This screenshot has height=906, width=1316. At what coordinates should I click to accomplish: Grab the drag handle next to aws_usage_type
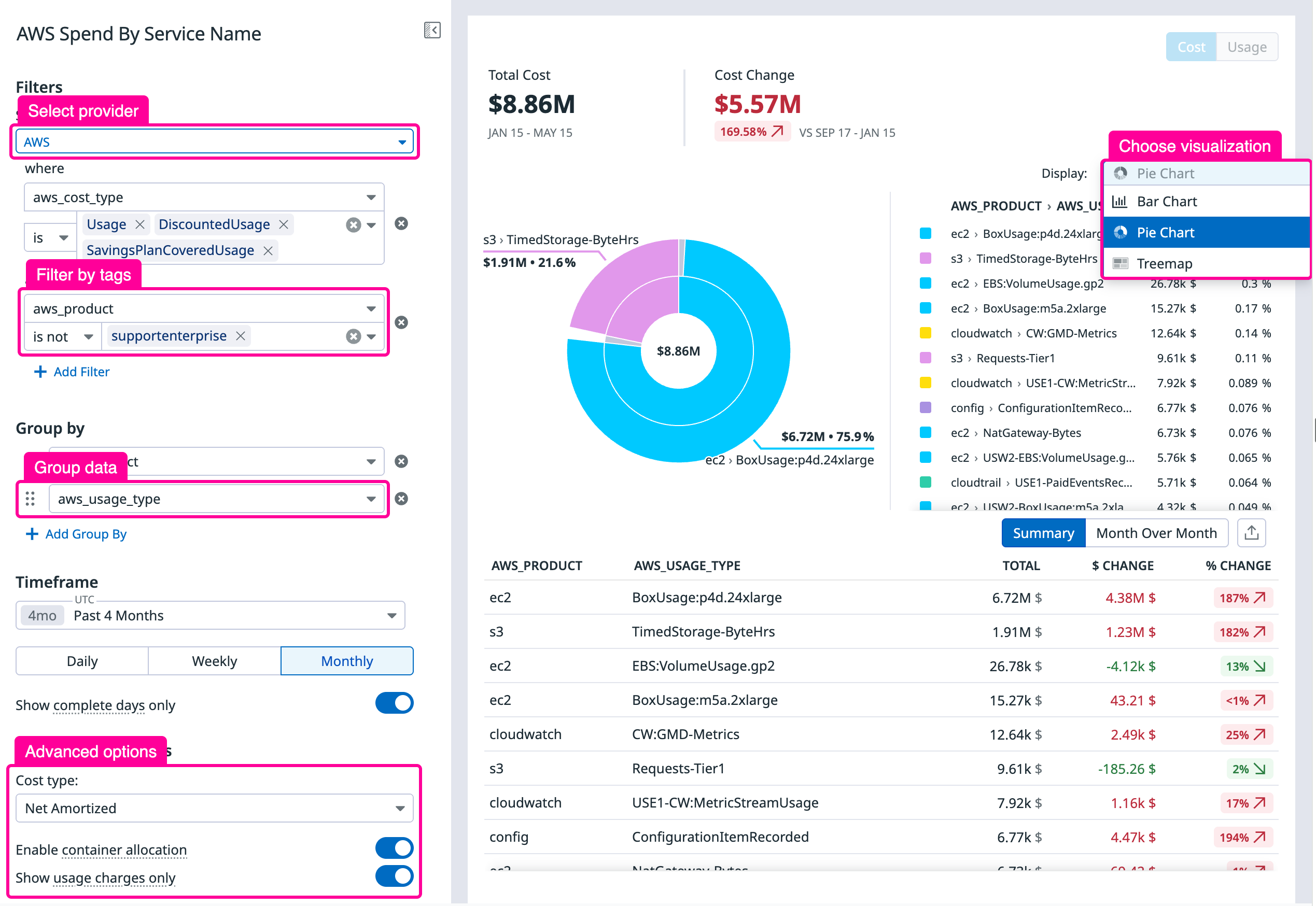click(30, 499)
